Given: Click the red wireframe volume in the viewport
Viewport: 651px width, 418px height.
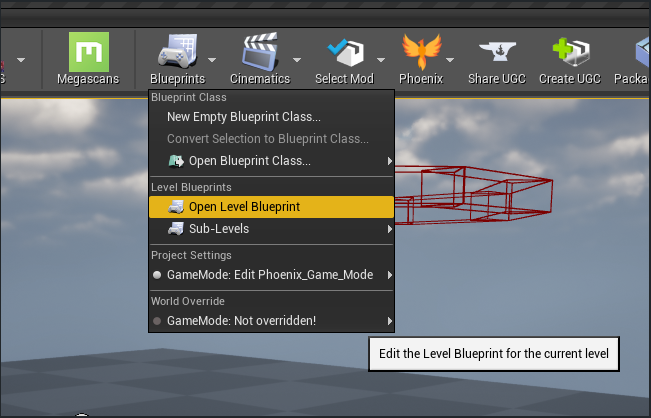Looking at the screenshot, I should click(473, 194).
